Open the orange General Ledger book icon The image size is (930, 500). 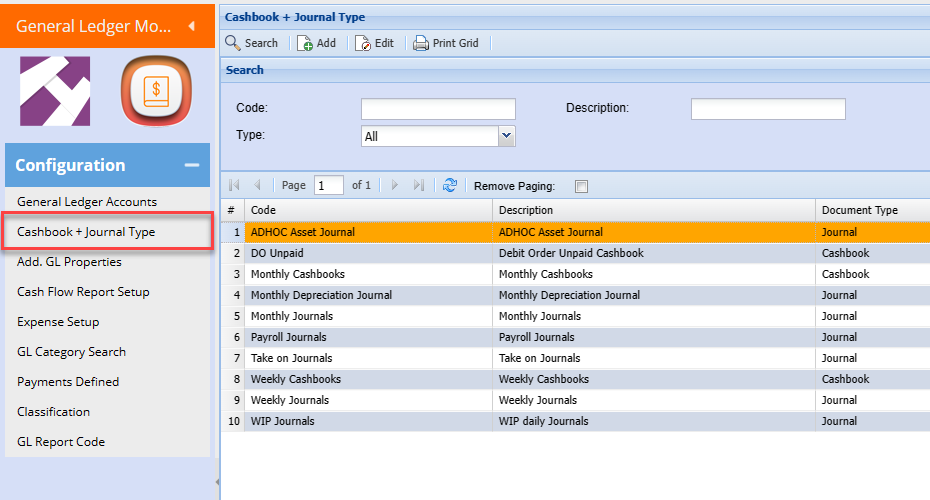coord(156,91)
